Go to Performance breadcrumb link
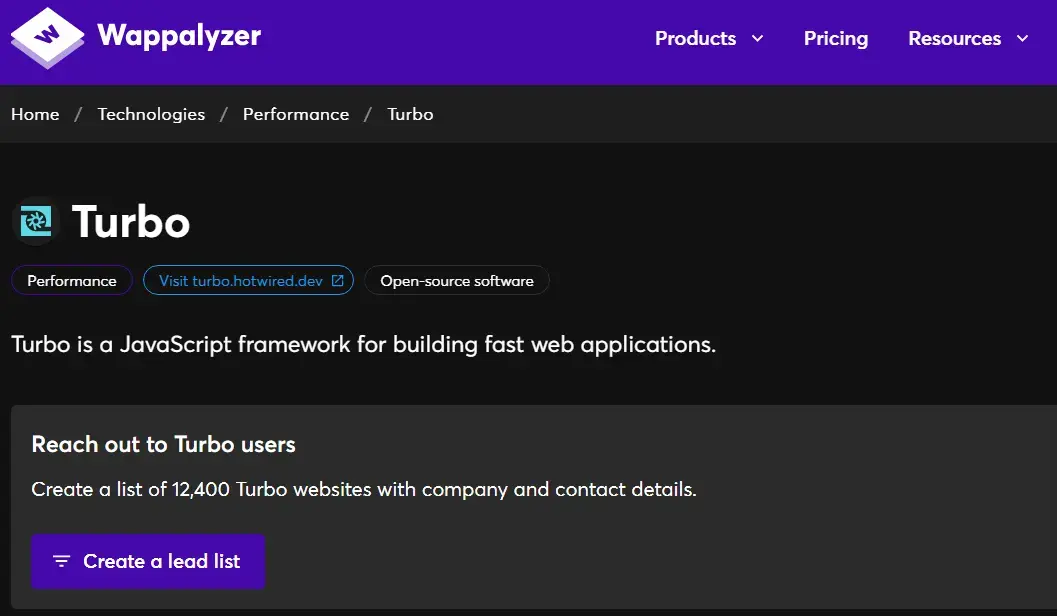The width and height of the screenshot is (1057, 616). (x=296, y=114)
